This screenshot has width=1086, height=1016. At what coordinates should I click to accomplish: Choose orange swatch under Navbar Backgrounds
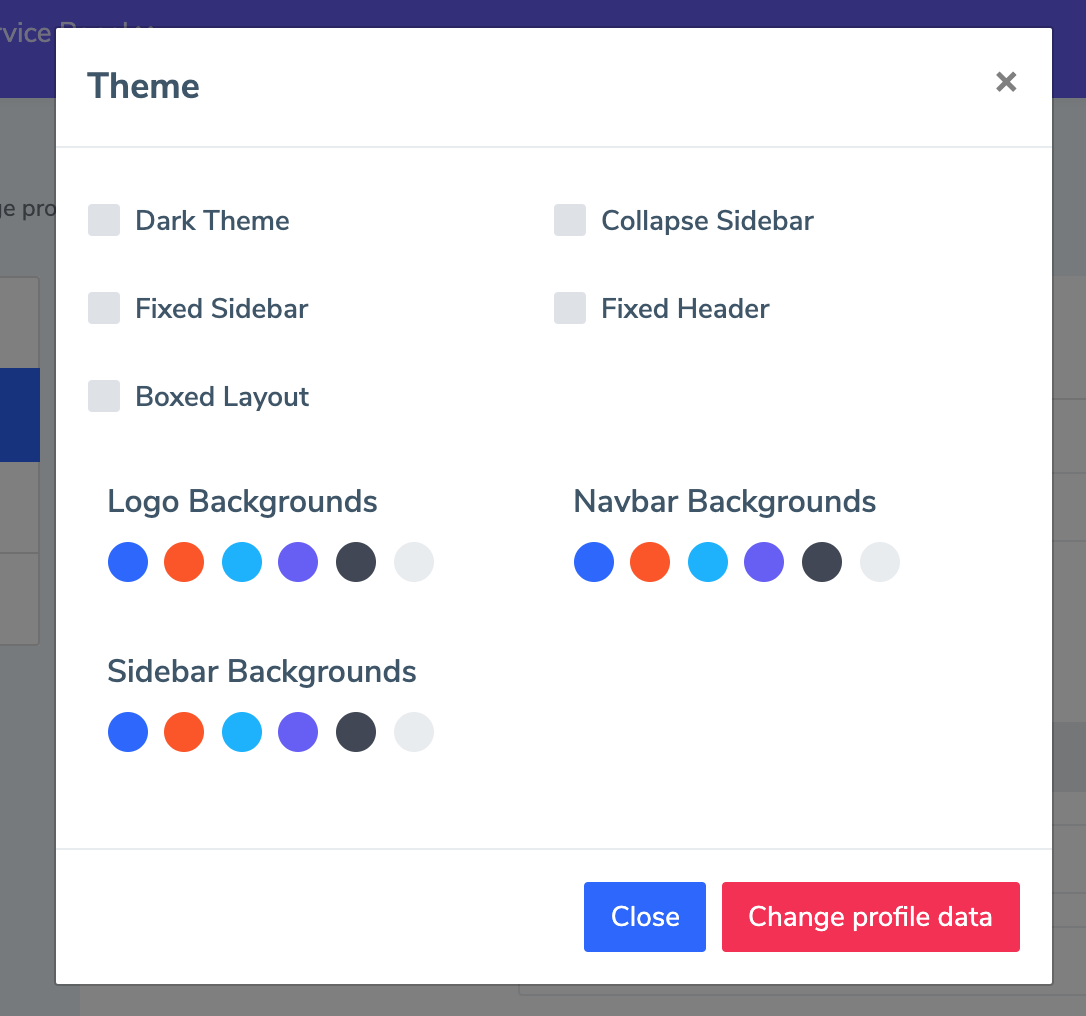(650, 562)
